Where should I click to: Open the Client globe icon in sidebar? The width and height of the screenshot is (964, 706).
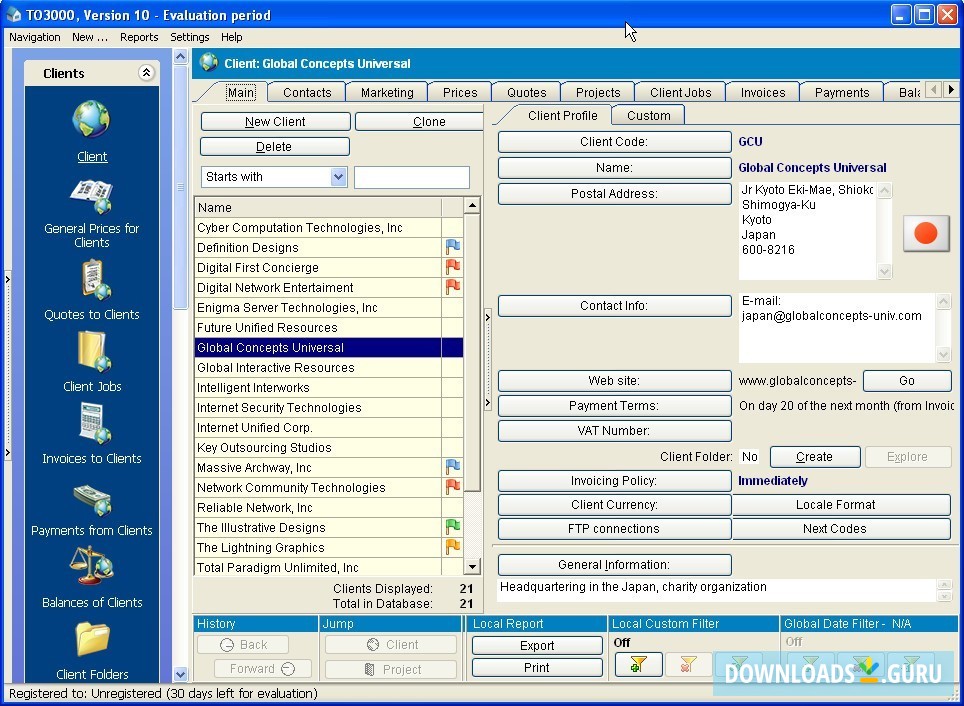point(91,121)
